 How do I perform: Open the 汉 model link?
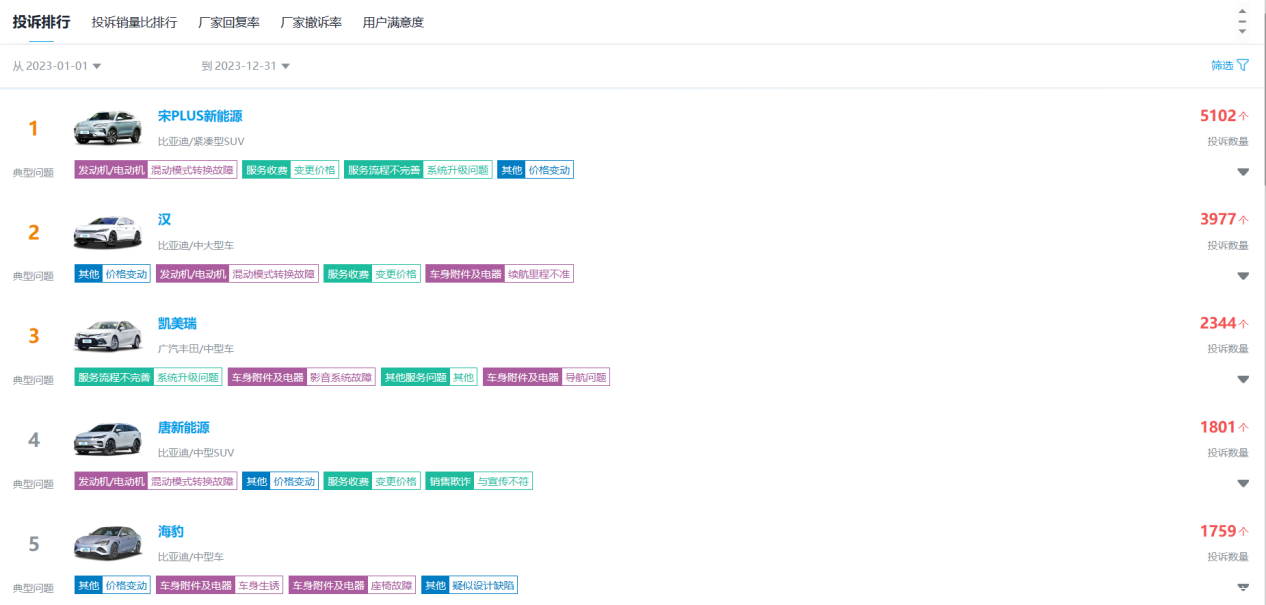[165, 220]
